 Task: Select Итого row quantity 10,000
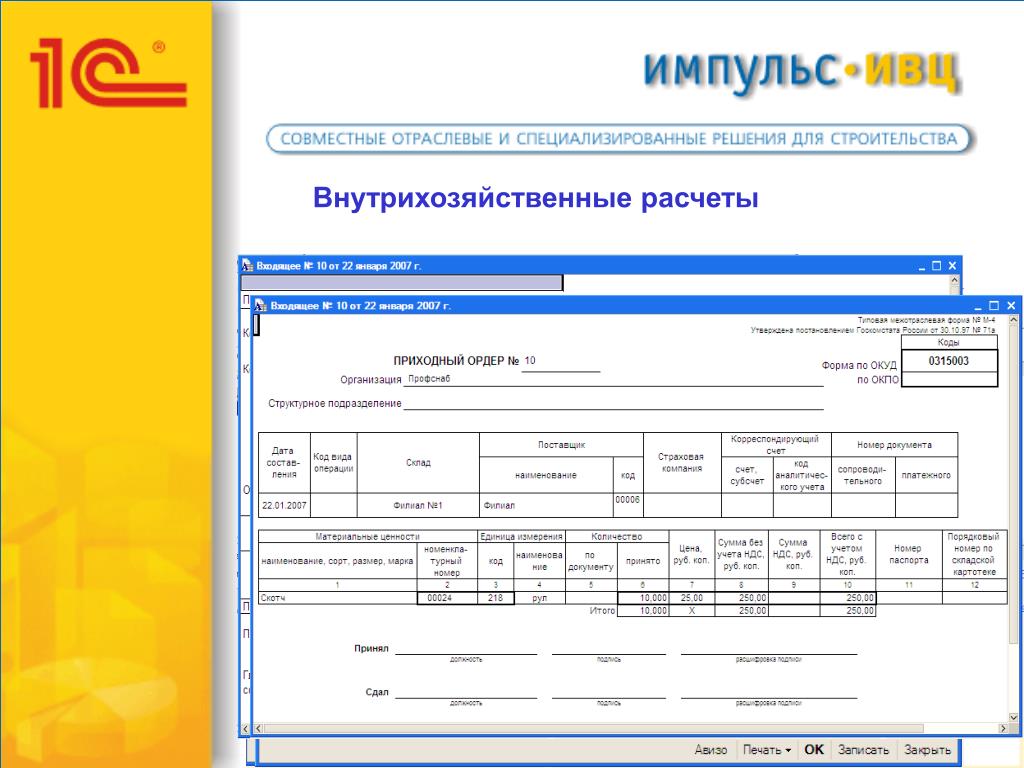[643, 611]
